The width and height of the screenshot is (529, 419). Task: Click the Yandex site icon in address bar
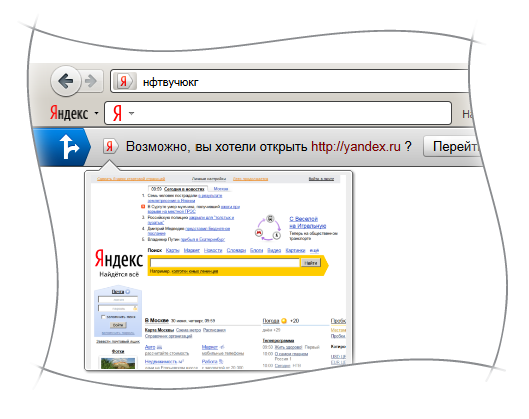(124, 81)
